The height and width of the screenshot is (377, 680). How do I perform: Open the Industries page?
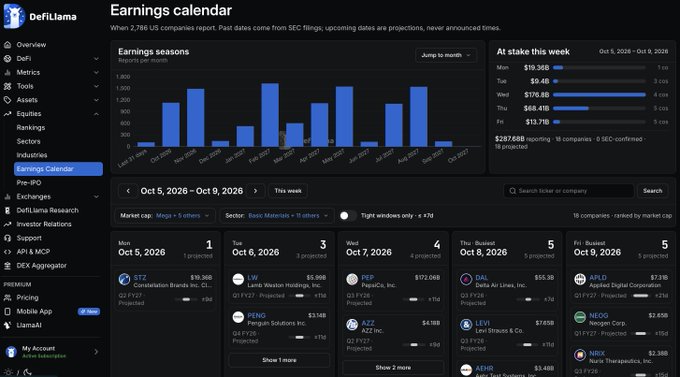[32, 155]
